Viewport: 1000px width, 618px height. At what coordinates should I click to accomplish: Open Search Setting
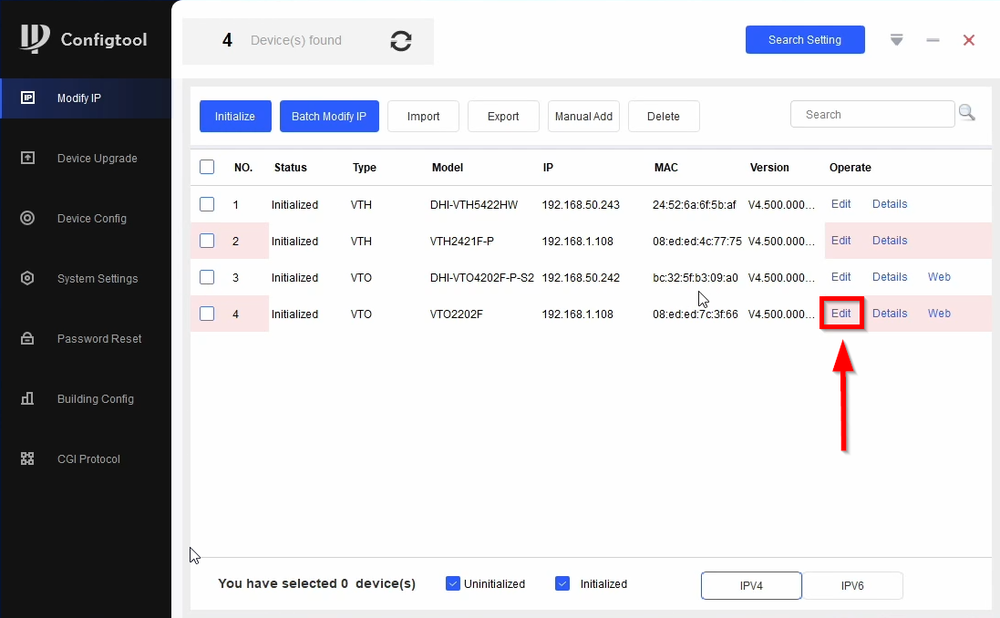click(x=805, y=40)
